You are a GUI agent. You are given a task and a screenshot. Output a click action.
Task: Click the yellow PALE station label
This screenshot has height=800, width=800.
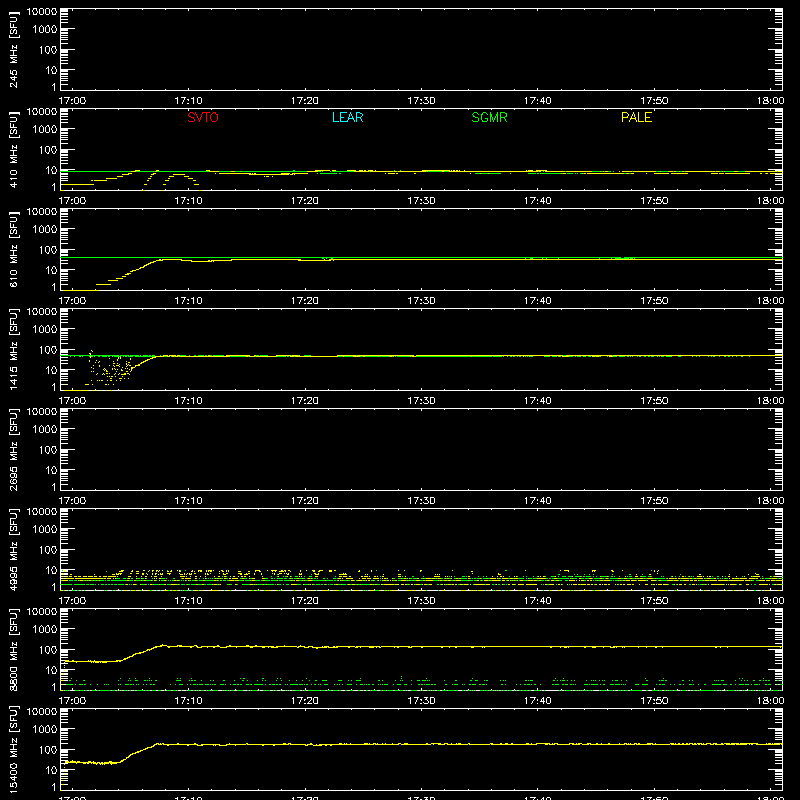point(636,117)
